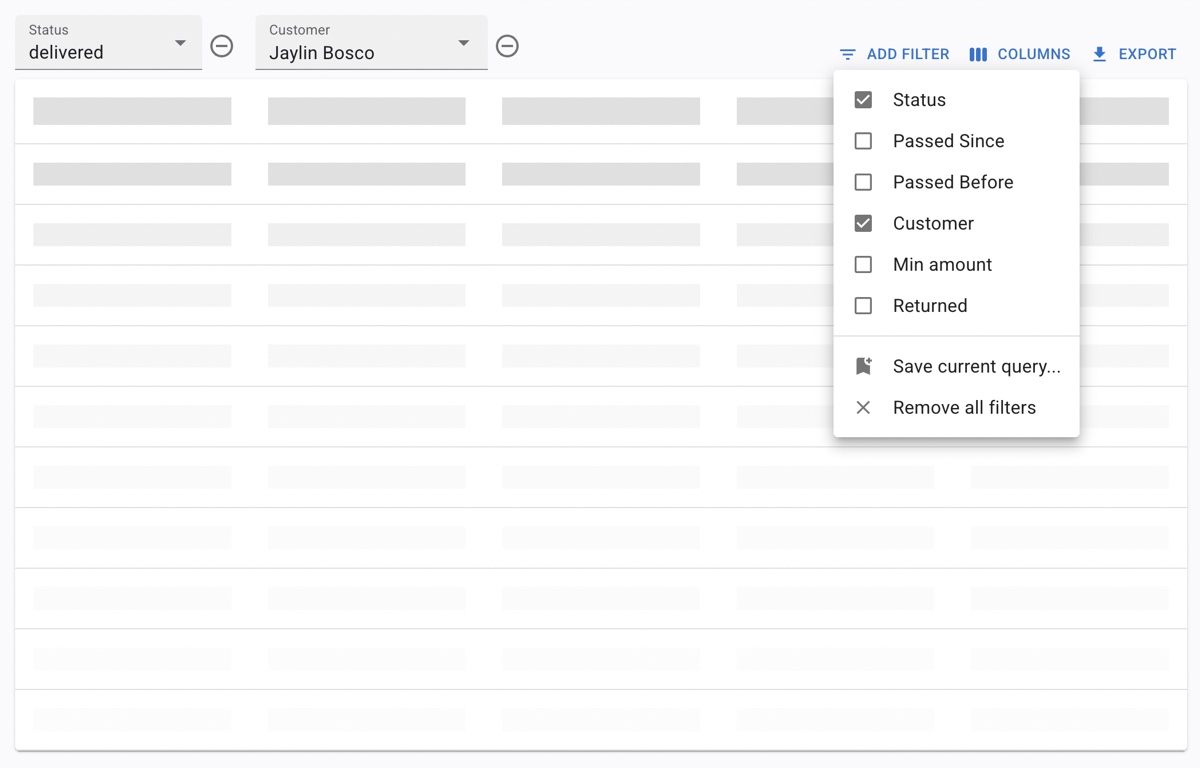1200x768 pixels.
Task: Expand the Customer dropdown arrow
Action: (463, 43)
